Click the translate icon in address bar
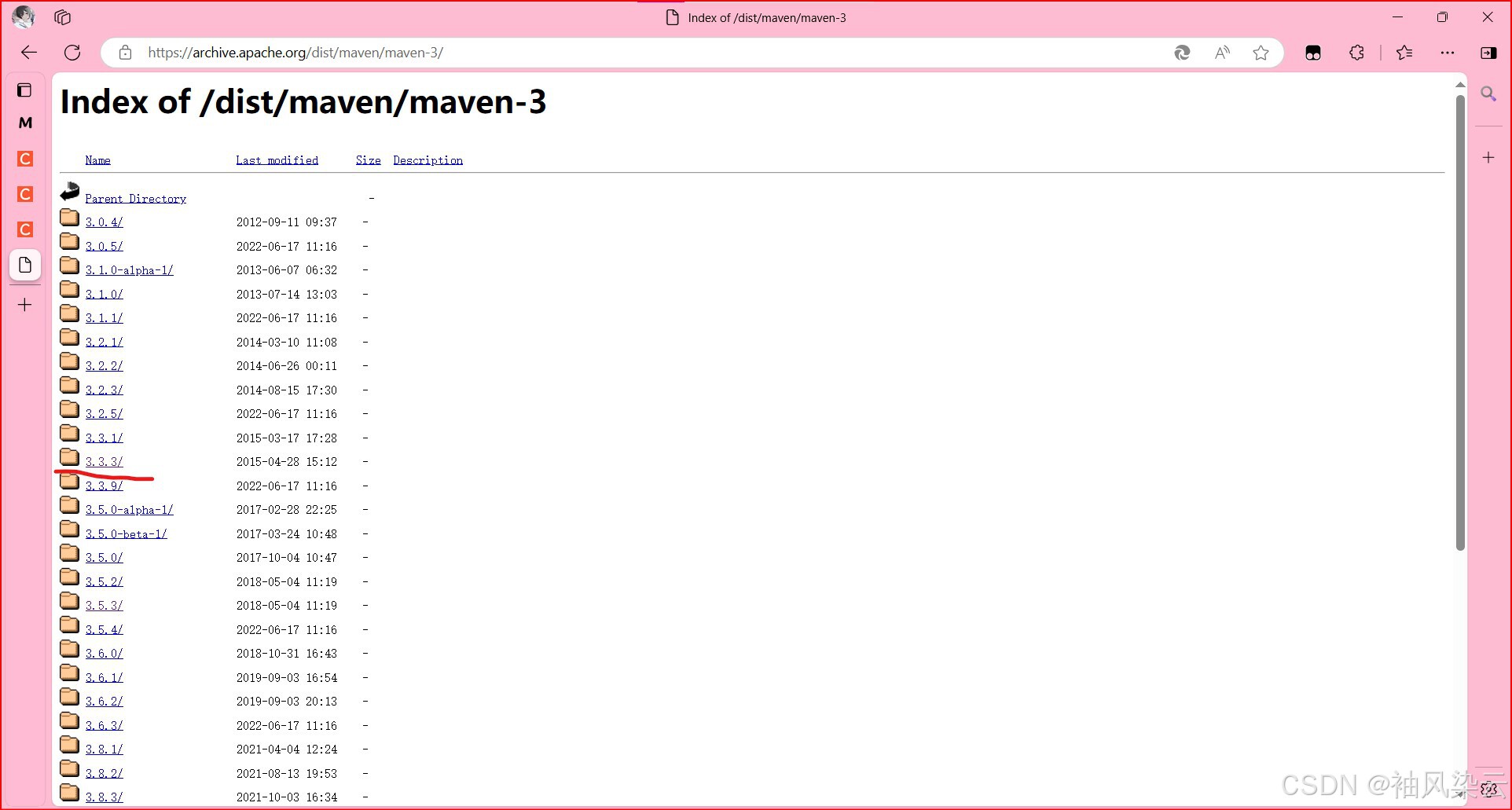This screenshot has height=810, width=1512. point(1182,53)
